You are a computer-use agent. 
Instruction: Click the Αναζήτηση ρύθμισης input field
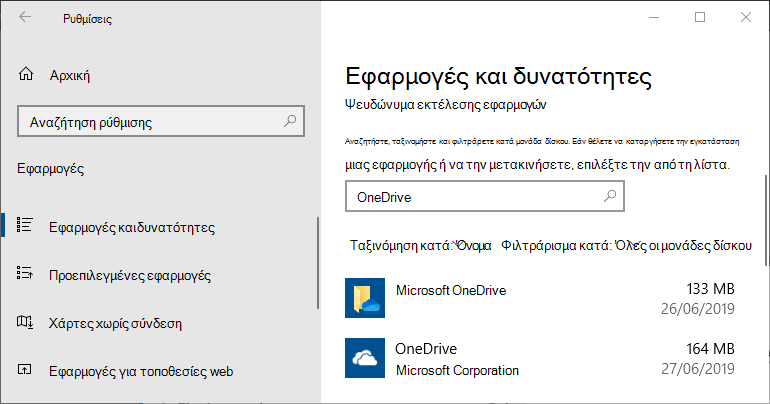pos(161,121)
